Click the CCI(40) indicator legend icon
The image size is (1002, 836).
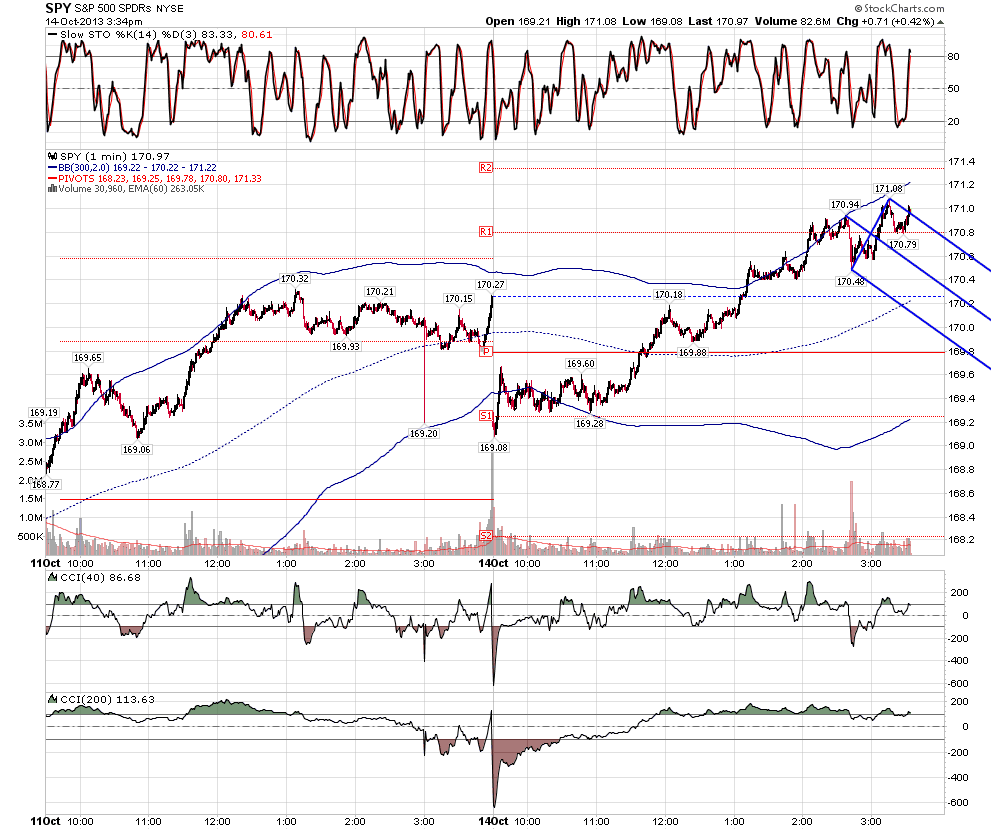(x=54, y=577)
